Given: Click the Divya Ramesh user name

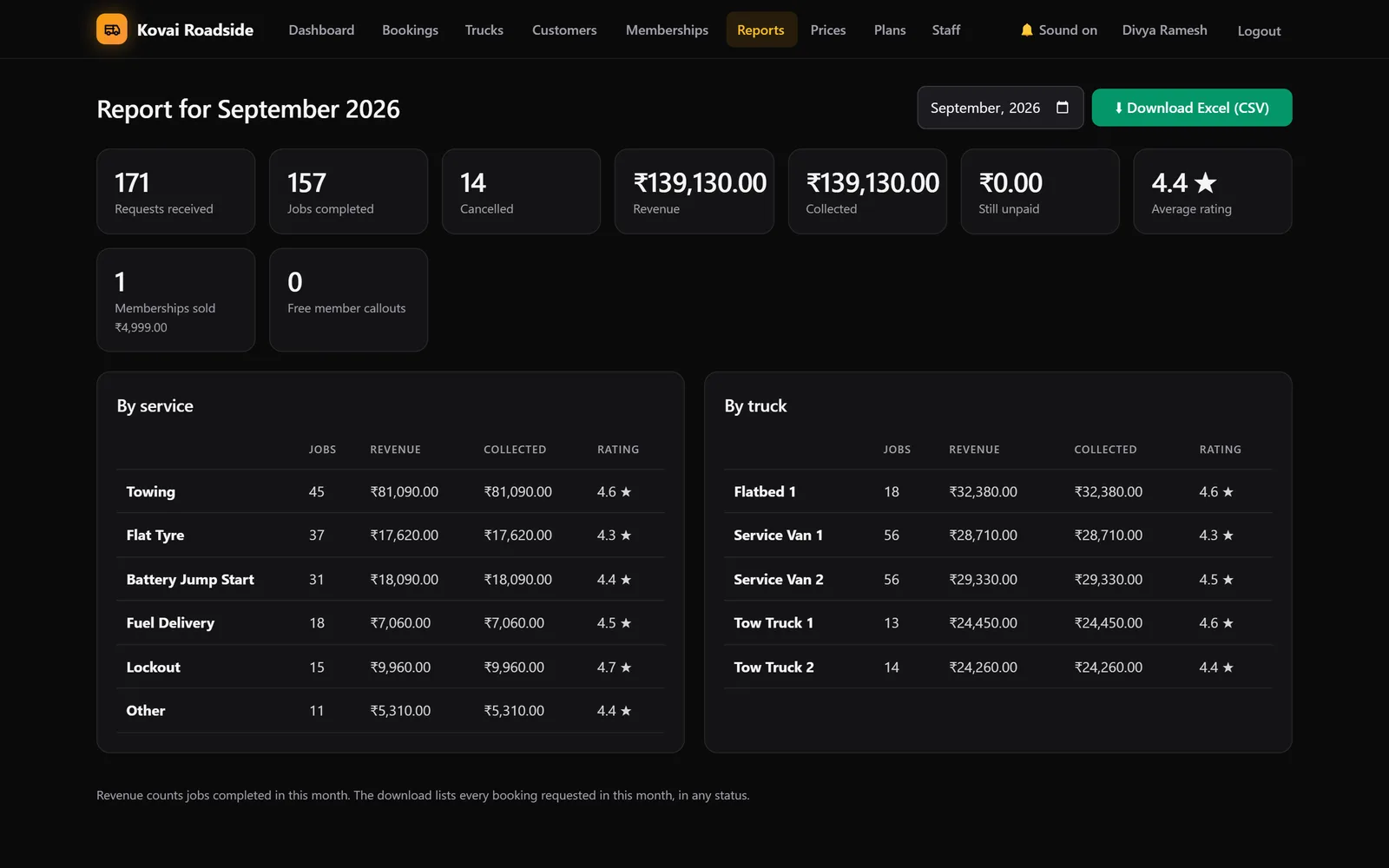Looking at the screenshot, I should (1164, 30).
